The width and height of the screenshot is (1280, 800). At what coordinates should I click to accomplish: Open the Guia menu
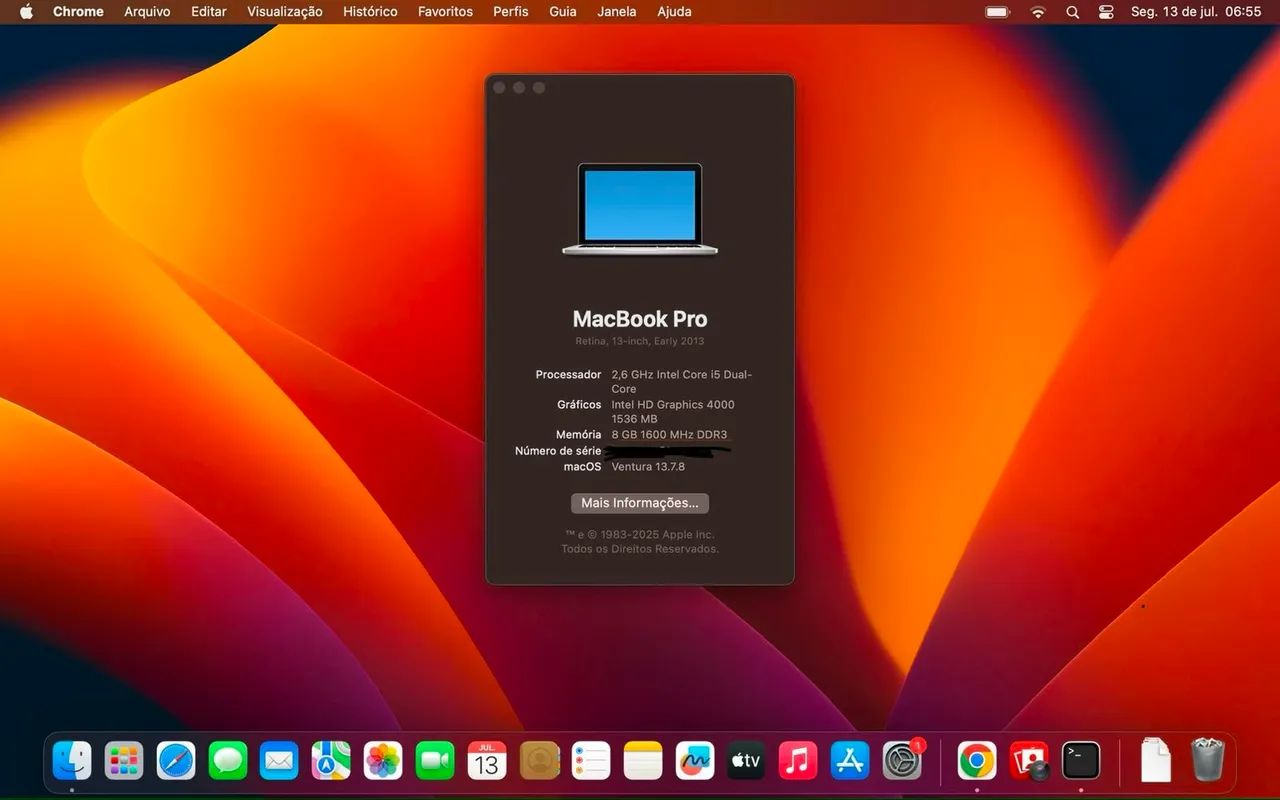pos(563,12)
